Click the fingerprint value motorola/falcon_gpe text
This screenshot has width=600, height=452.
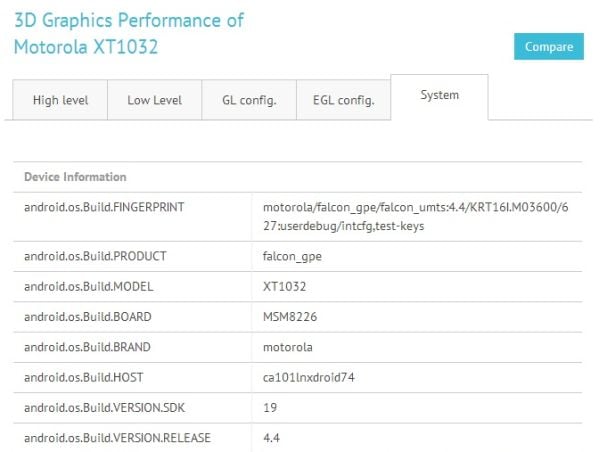(x=416, y=217)
